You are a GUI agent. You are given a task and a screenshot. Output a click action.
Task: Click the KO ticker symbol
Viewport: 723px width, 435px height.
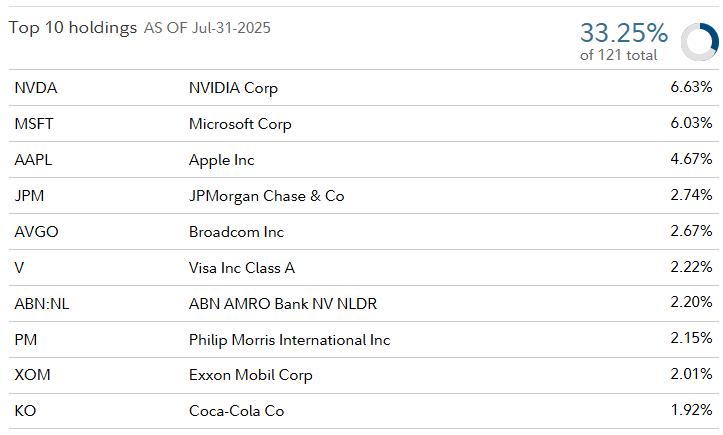pos(25,411)
